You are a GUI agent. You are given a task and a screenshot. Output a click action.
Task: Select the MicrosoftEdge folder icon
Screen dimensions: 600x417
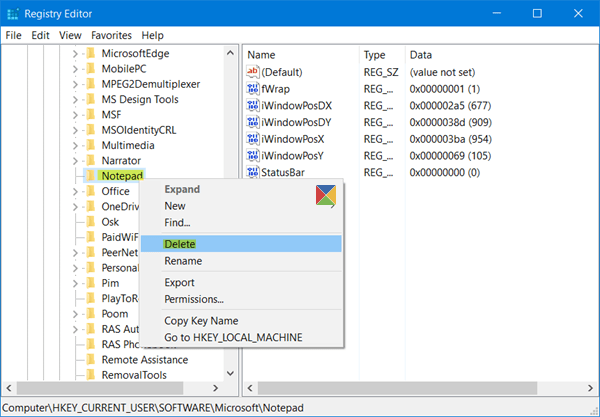tap(91, 53)
